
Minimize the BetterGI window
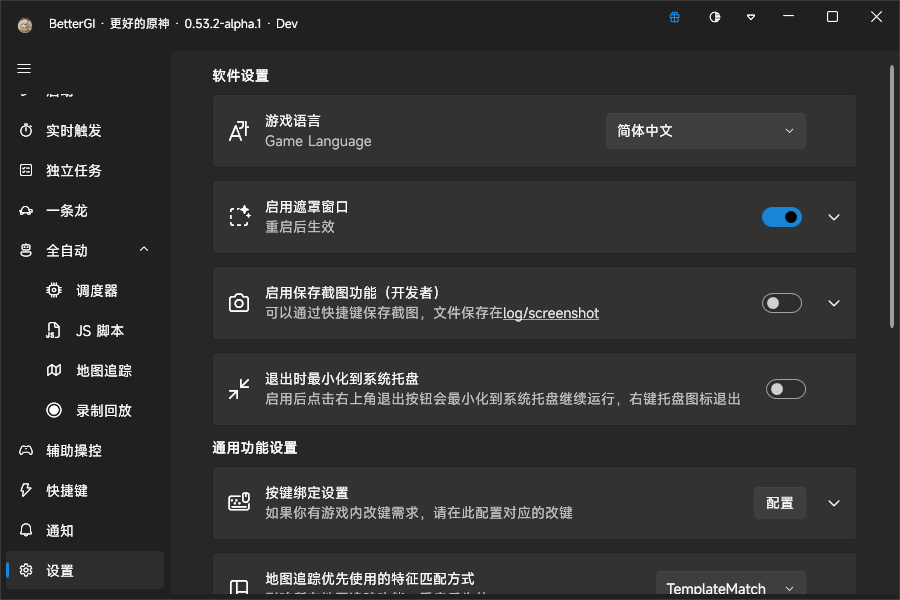point(789,17)
